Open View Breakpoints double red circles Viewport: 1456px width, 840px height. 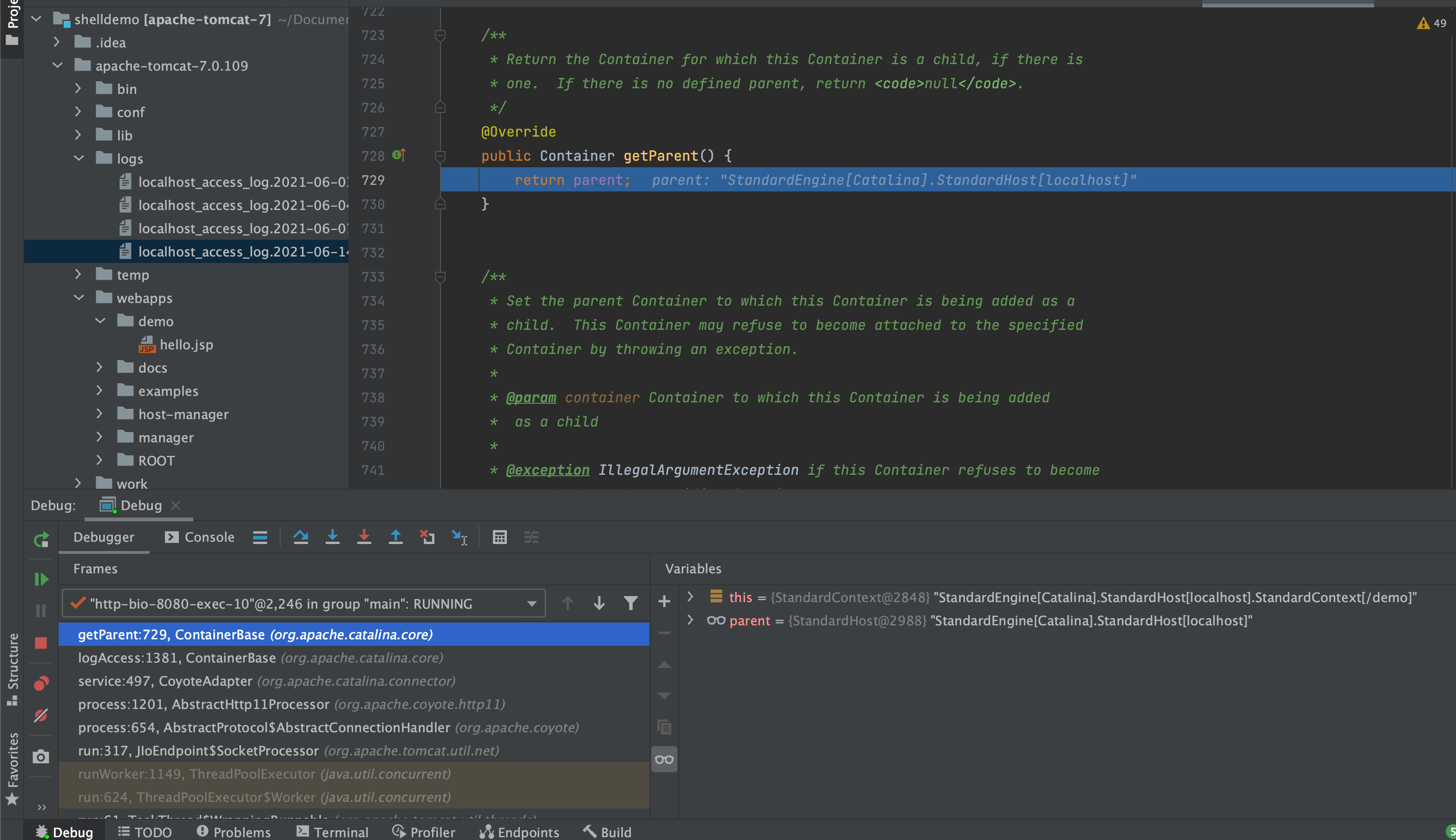41,683
